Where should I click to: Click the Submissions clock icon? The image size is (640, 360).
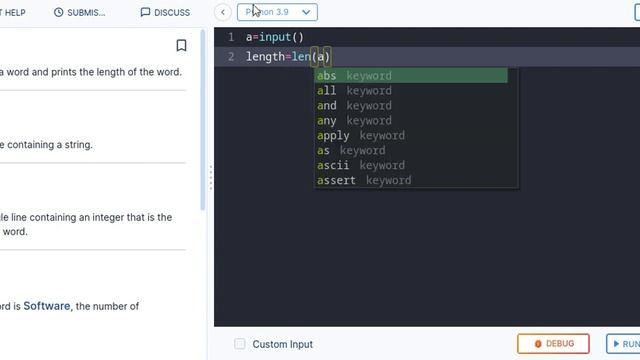[x=59, y=12]
